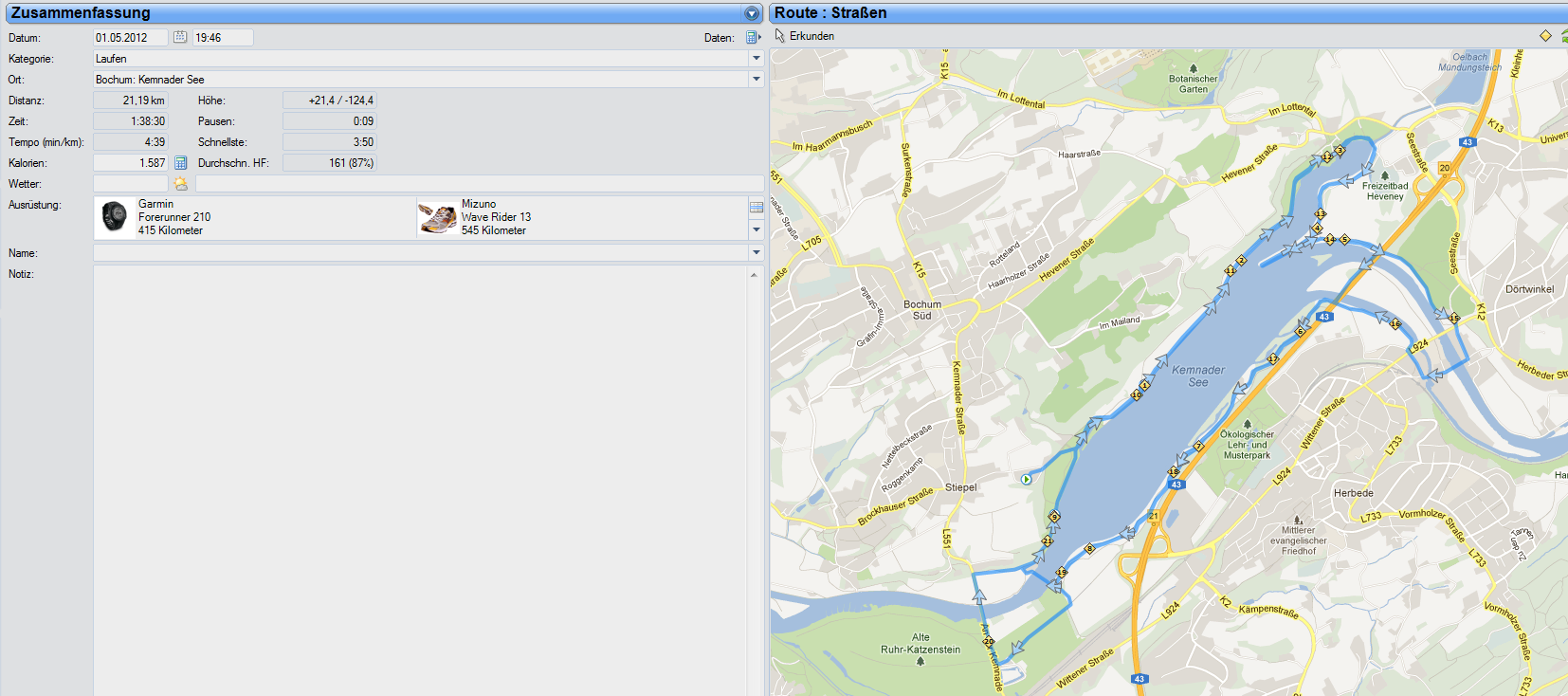Open the Name field dropdown arrow

click(x=756, y=253)
